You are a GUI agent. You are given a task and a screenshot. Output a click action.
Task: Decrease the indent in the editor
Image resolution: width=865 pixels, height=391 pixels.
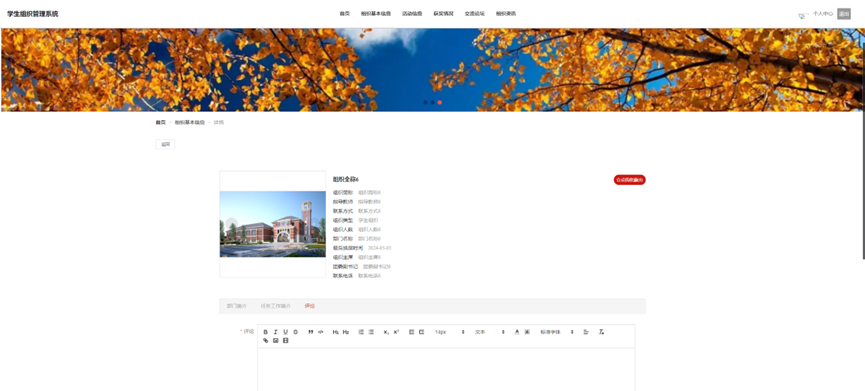pos(412,332)
